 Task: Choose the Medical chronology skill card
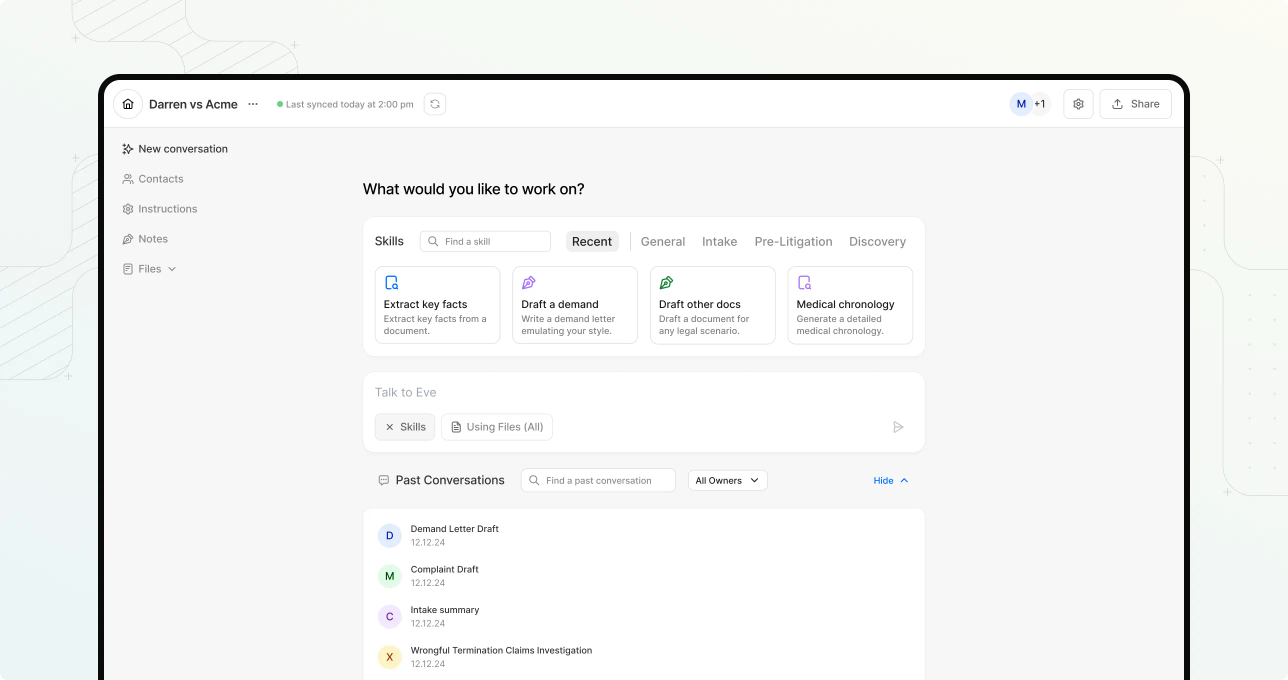pos(850,305)
